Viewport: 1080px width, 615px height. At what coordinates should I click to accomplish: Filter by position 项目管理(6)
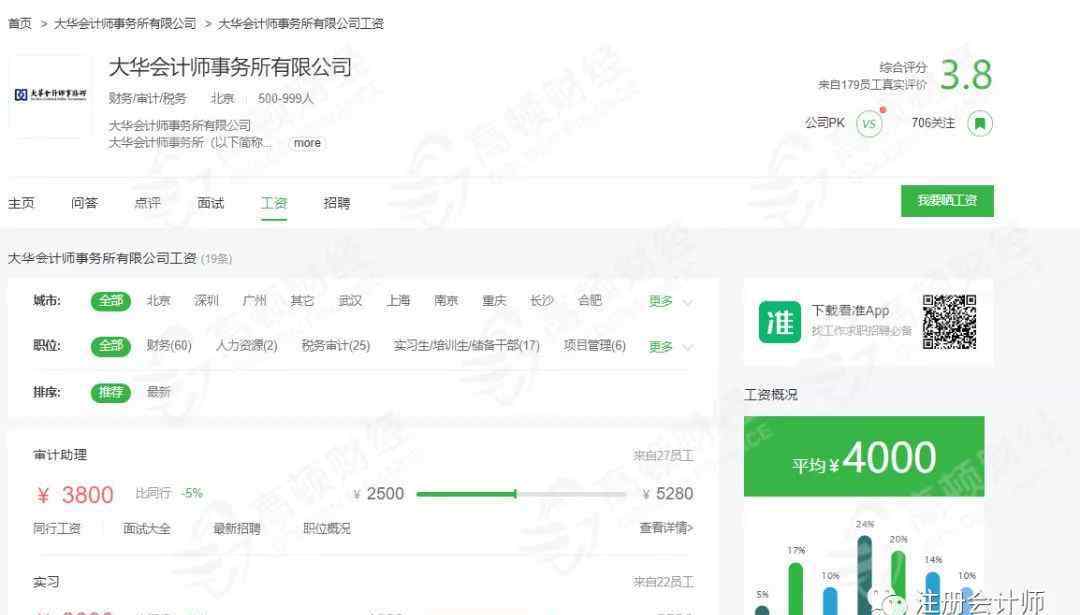coord(594,346)
